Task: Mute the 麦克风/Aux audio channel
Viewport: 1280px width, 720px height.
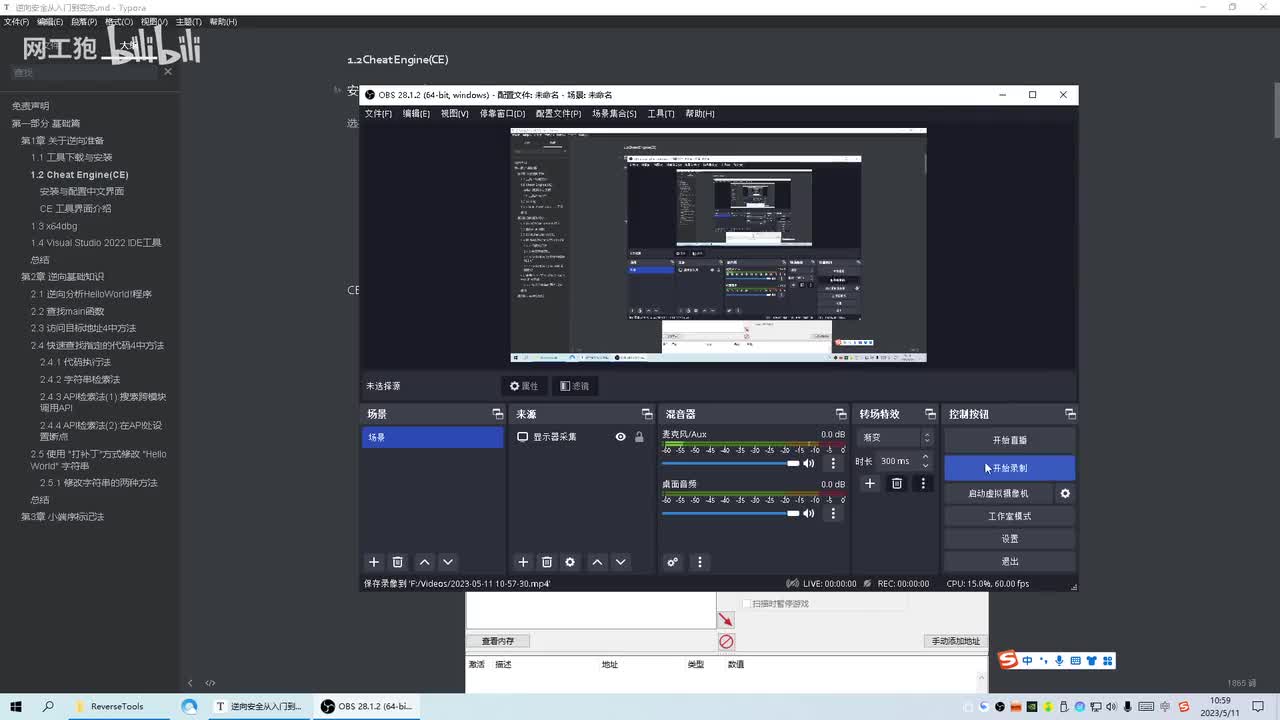Action: pos(809,463)
